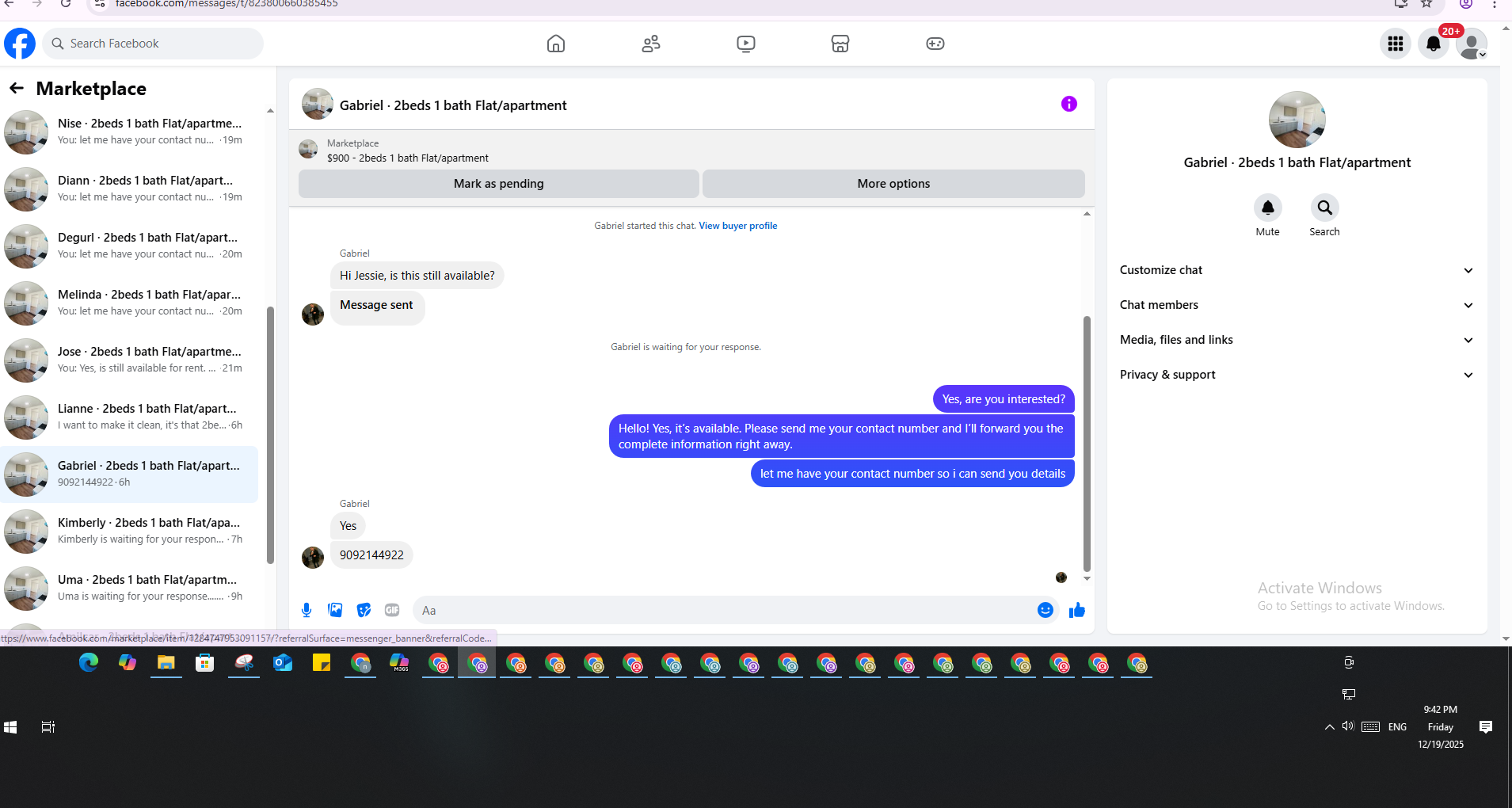This screenshot has height=808, width=1512.
Task: Switch ENG input language indicator
Action: (x=1397, y=727)
